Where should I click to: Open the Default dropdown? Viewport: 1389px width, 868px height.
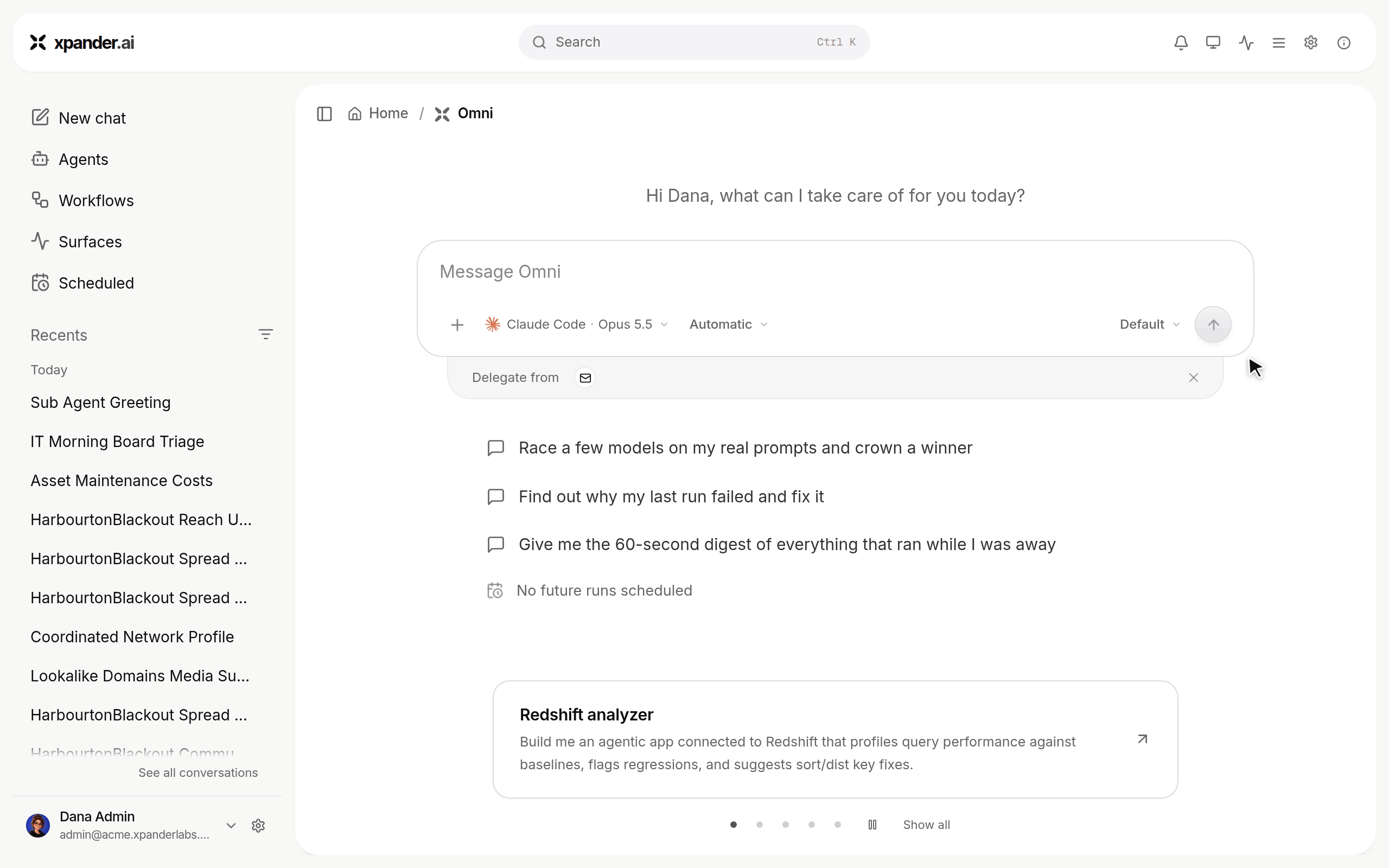(x=1150, y=324)
